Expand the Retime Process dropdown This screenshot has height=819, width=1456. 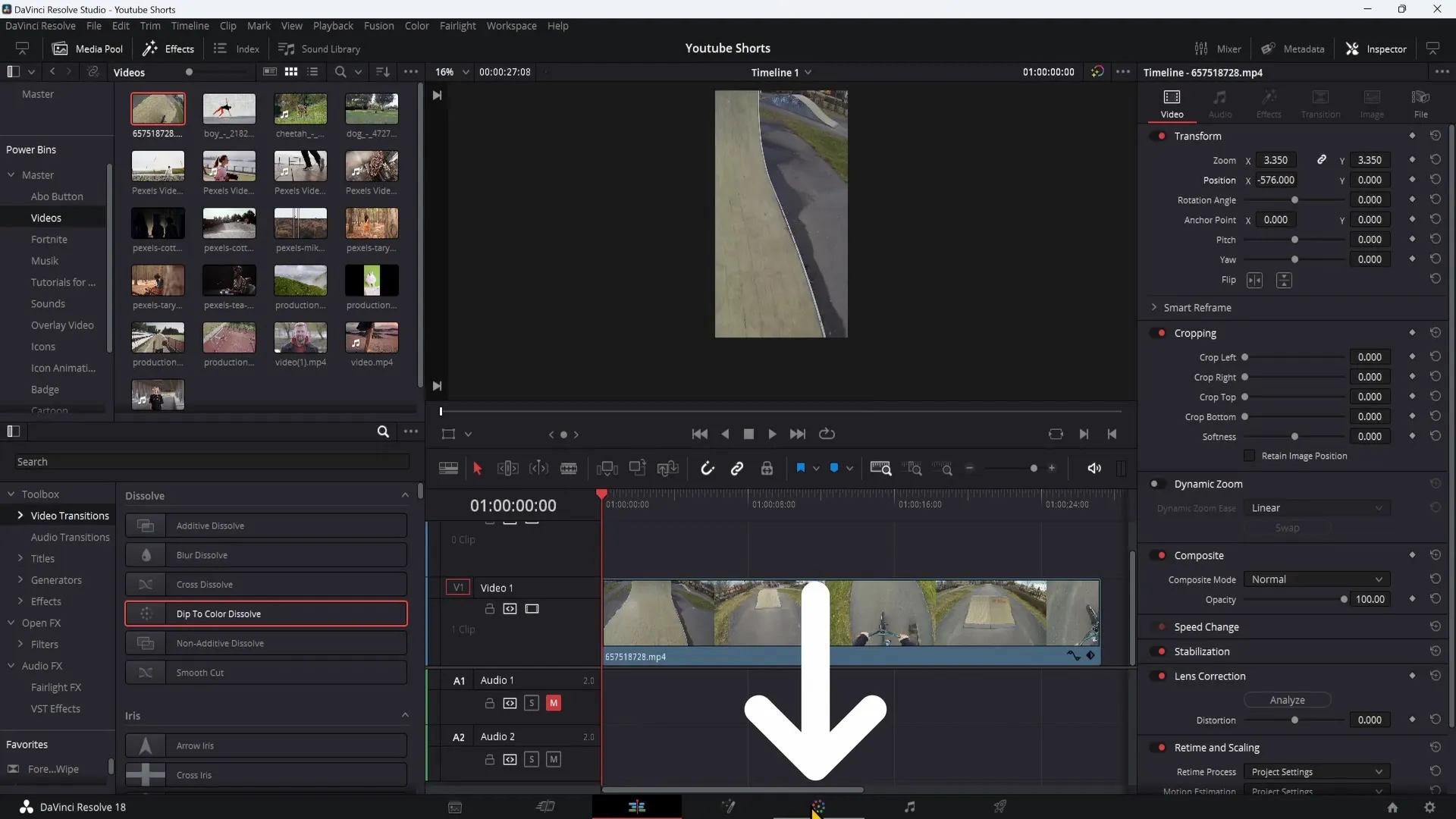point(1314,771)
